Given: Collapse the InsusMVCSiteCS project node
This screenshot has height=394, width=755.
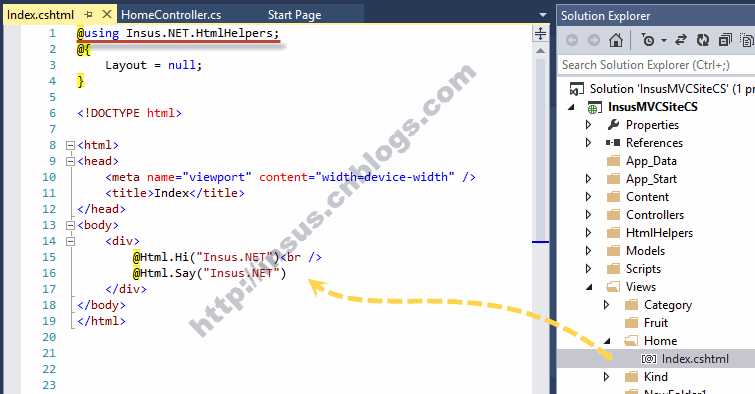Looking at the screenshot, I should [x=572, y=107].
